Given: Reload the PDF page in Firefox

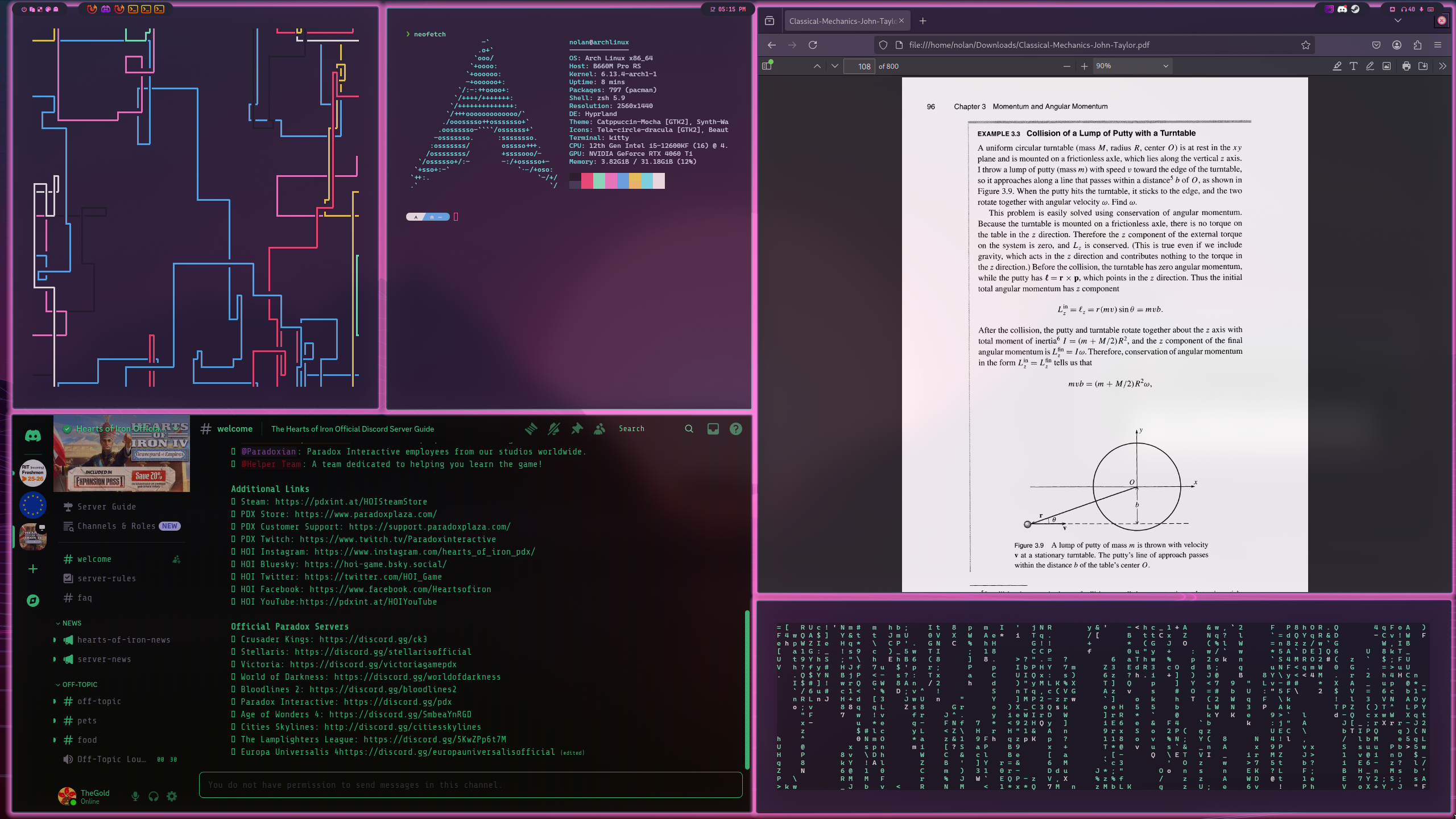Looking at the screenshot, I should pyautogui.click(x=813, y=45).
